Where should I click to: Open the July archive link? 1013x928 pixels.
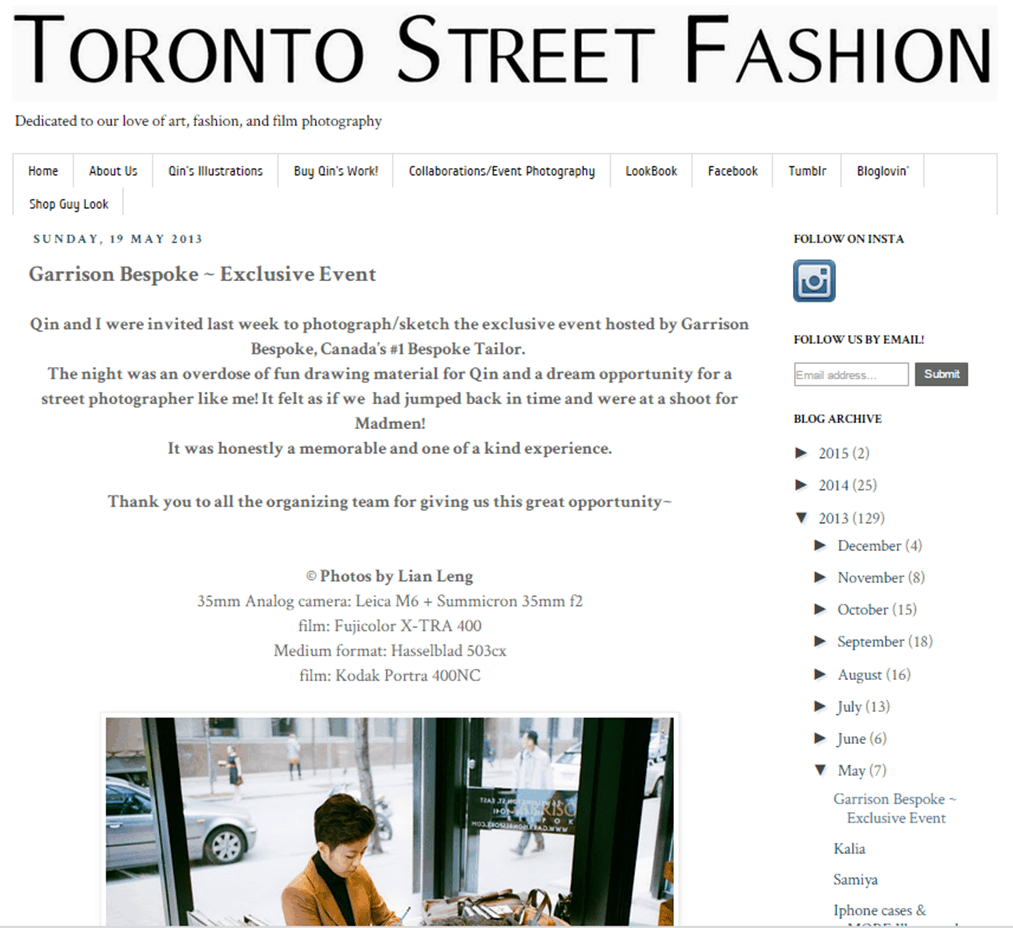click(850, 707)
